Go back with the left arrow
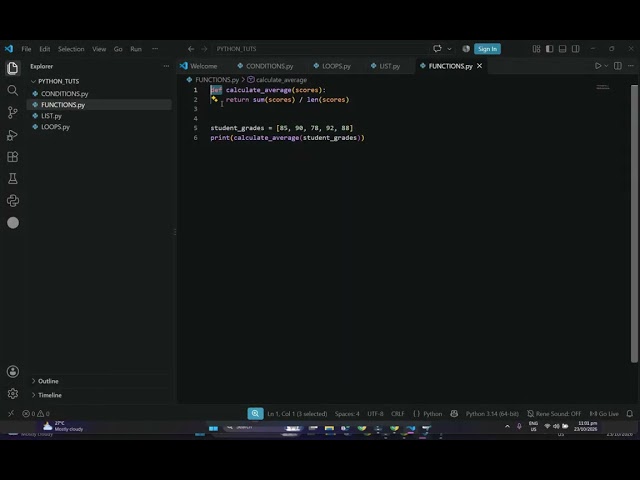640x480 pixels. coord(191,49)
